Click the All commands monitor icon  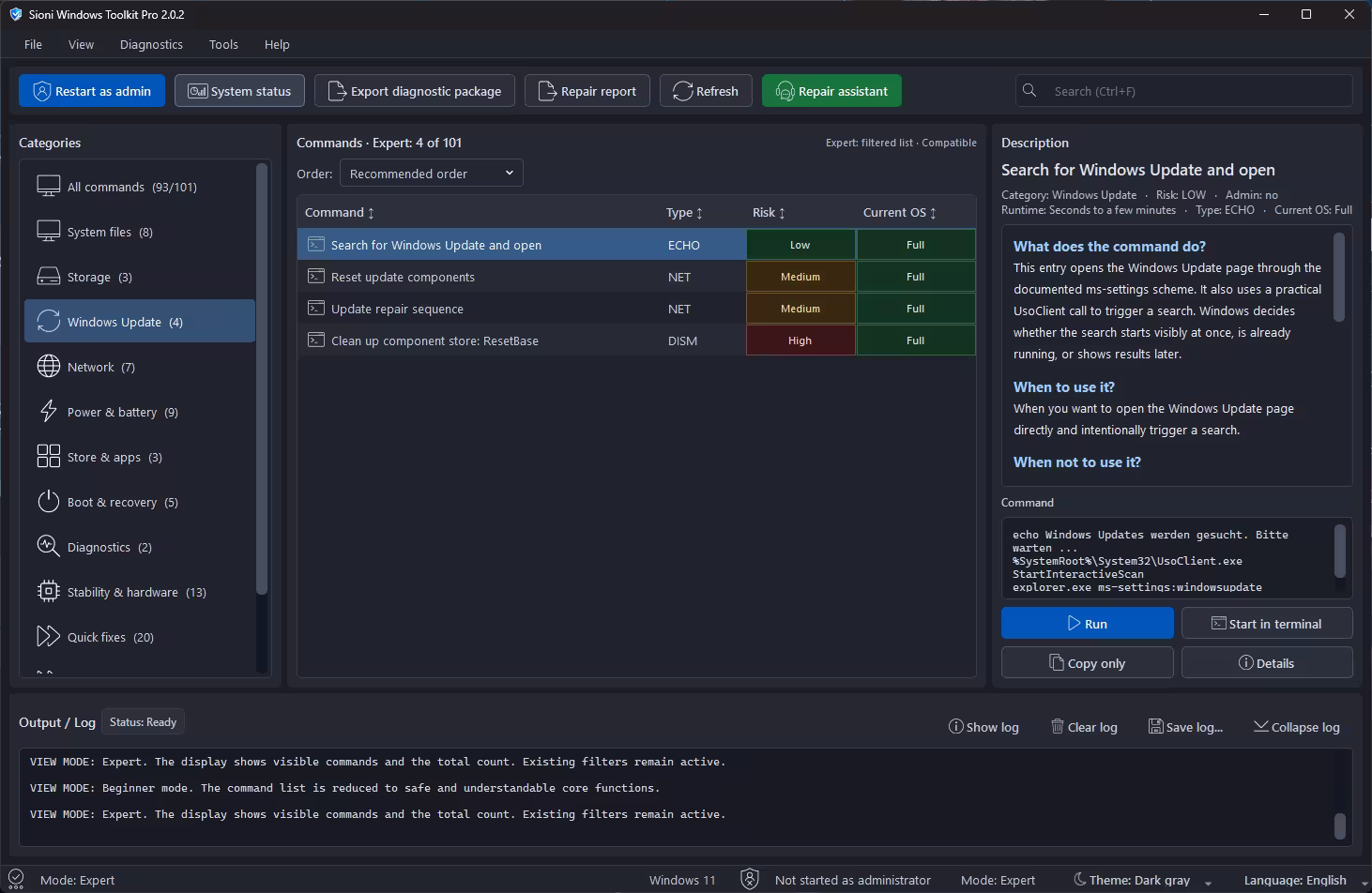[x=49, y=187]
